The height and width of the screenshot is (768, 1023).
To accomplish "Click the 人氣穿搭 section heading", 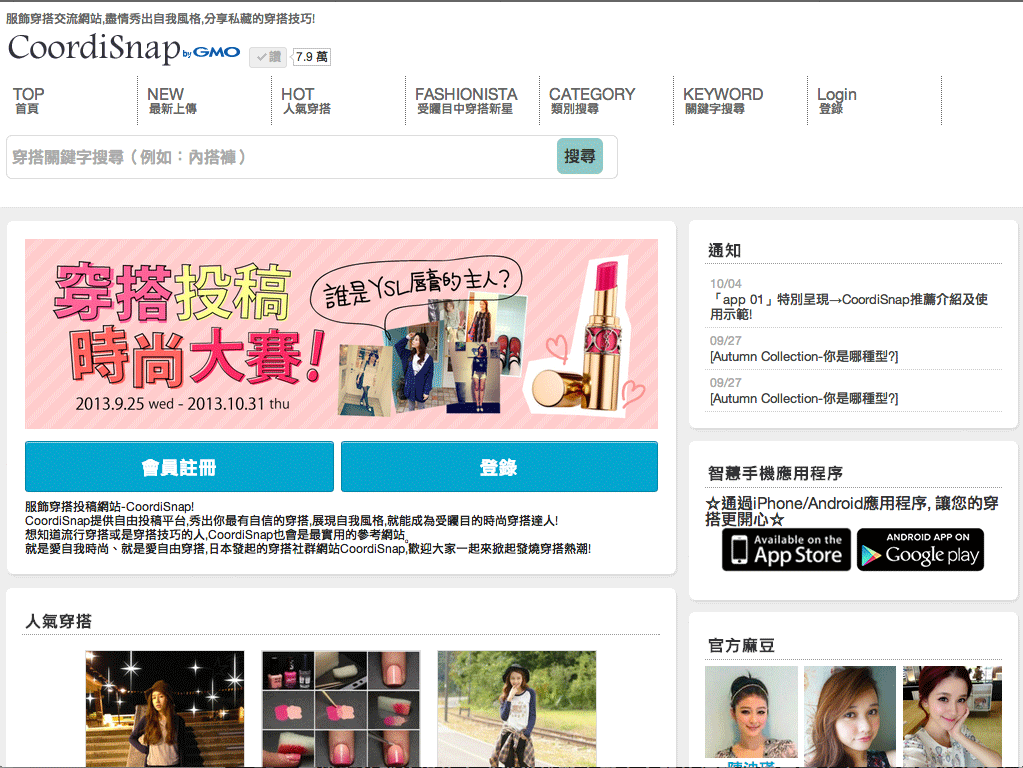I will pos(58,621).
